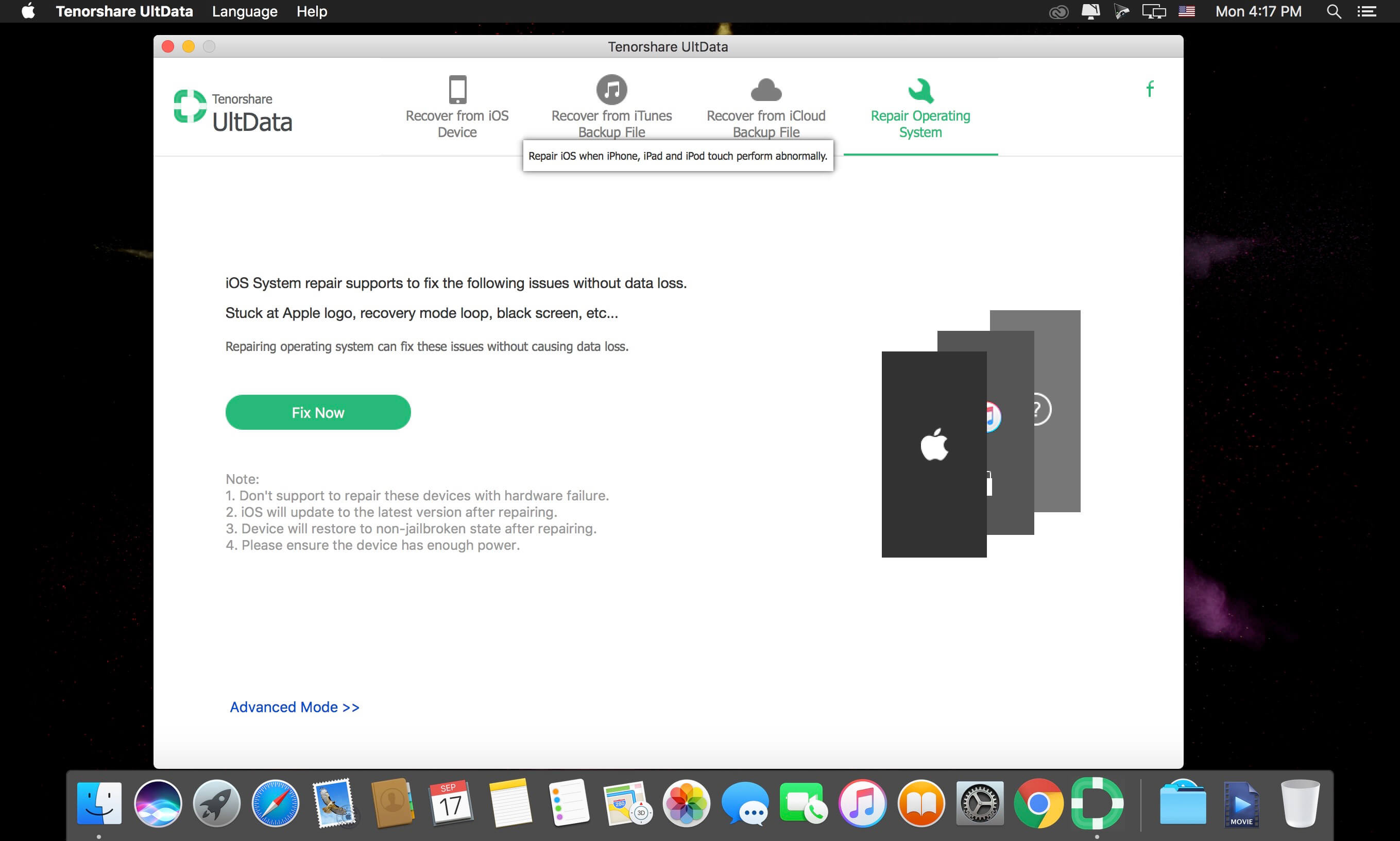This screenshot has height=841, width=1400.
Task: Click the Language menu bar item
Action: (243, 11)
